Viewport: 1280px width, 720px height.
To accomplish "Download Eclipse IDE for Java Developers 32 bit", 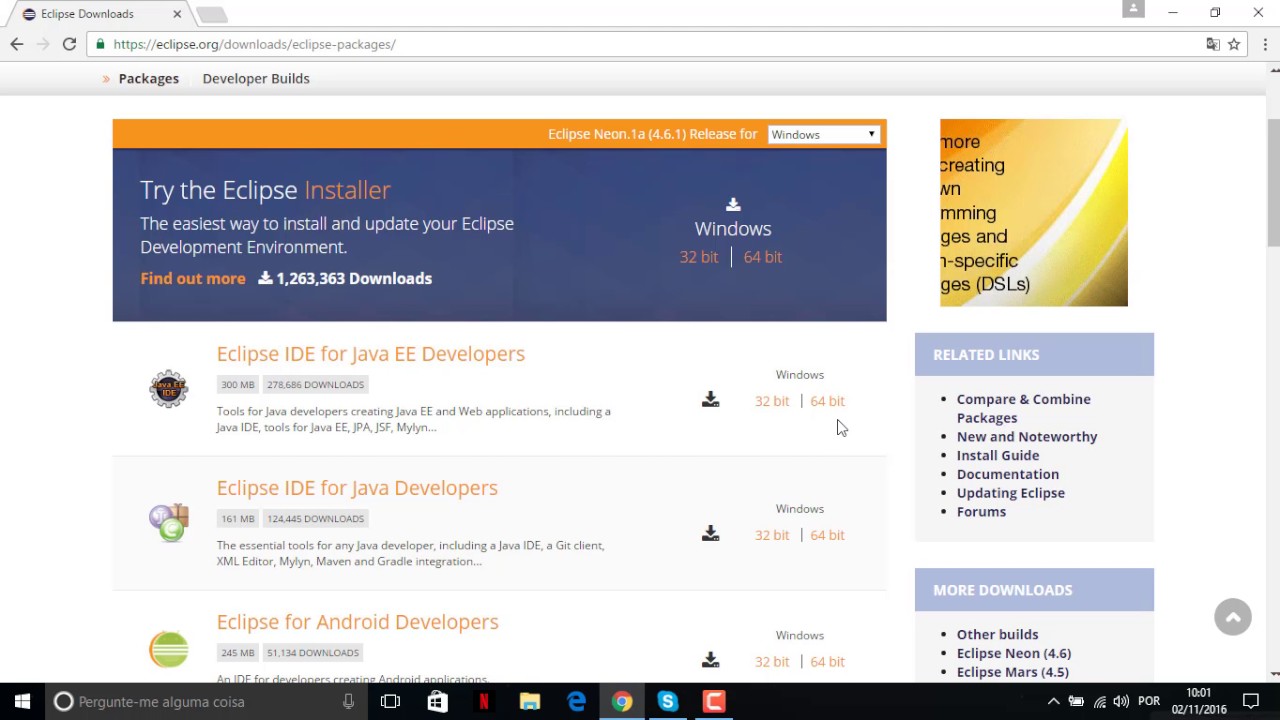I will click(x=772, y=534).
